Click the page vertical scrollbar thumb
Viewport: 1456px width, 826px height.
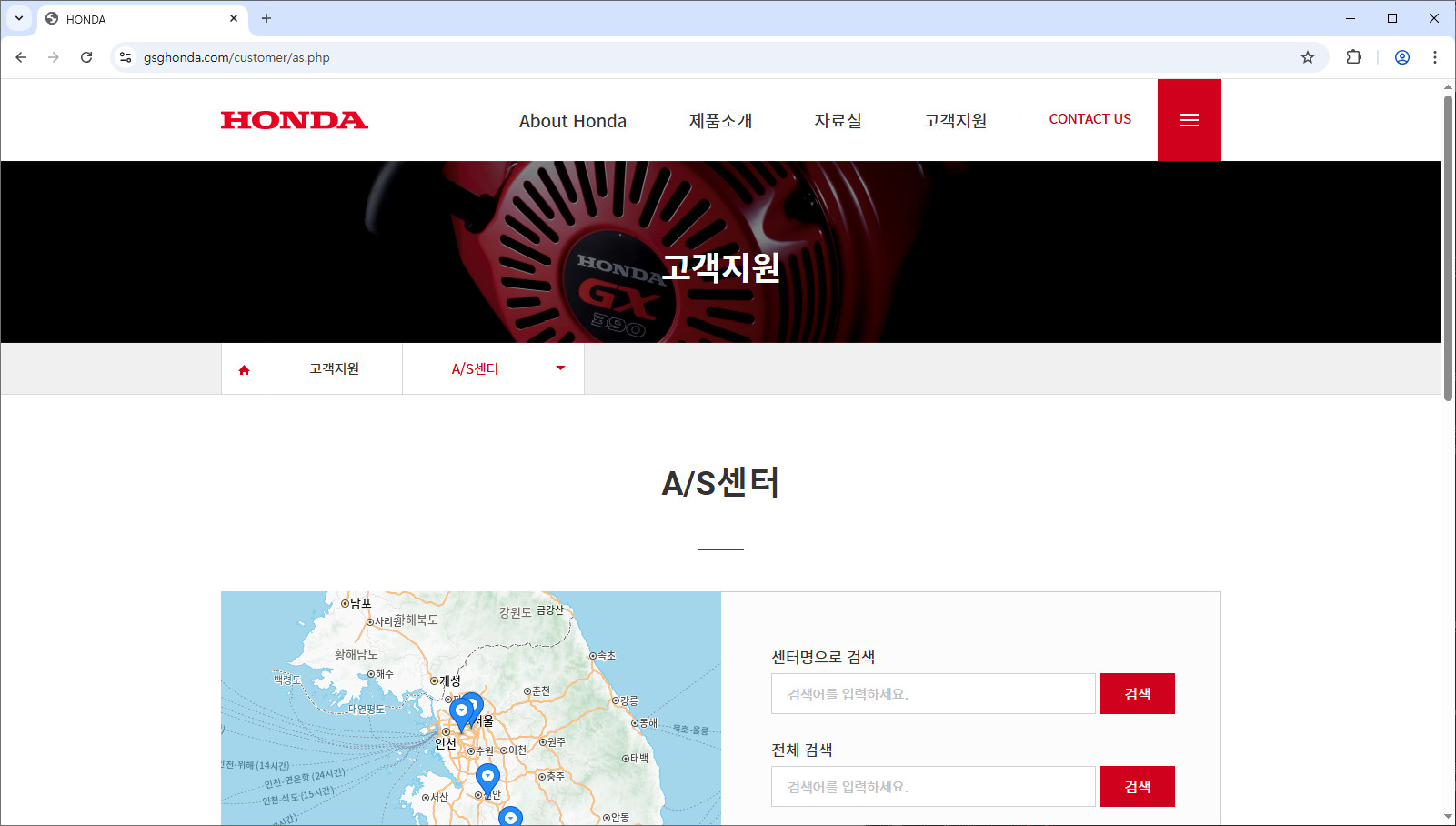[1448, 247]
